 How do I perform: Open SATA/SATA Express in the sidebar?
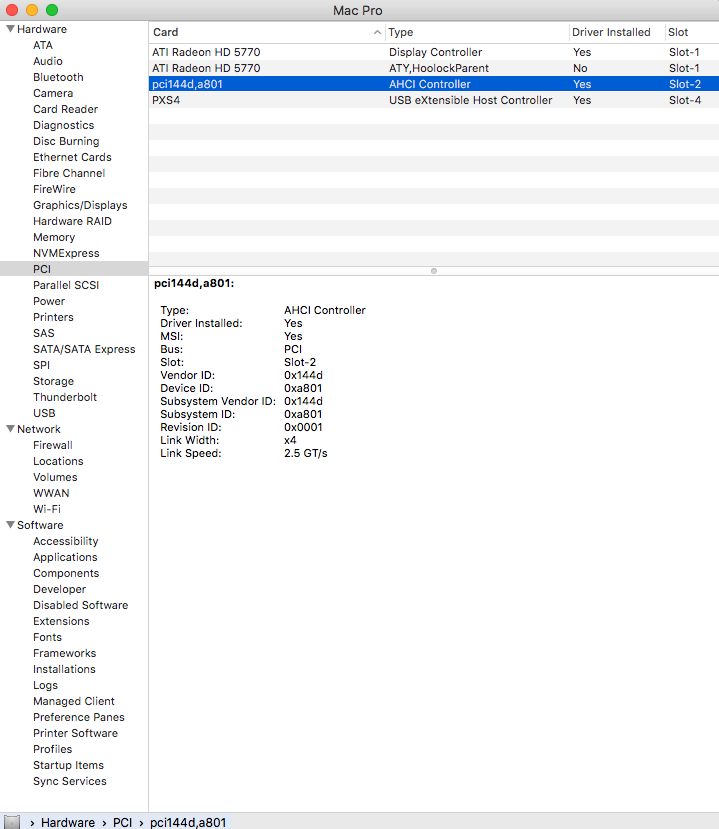click(x=84, y=349)
